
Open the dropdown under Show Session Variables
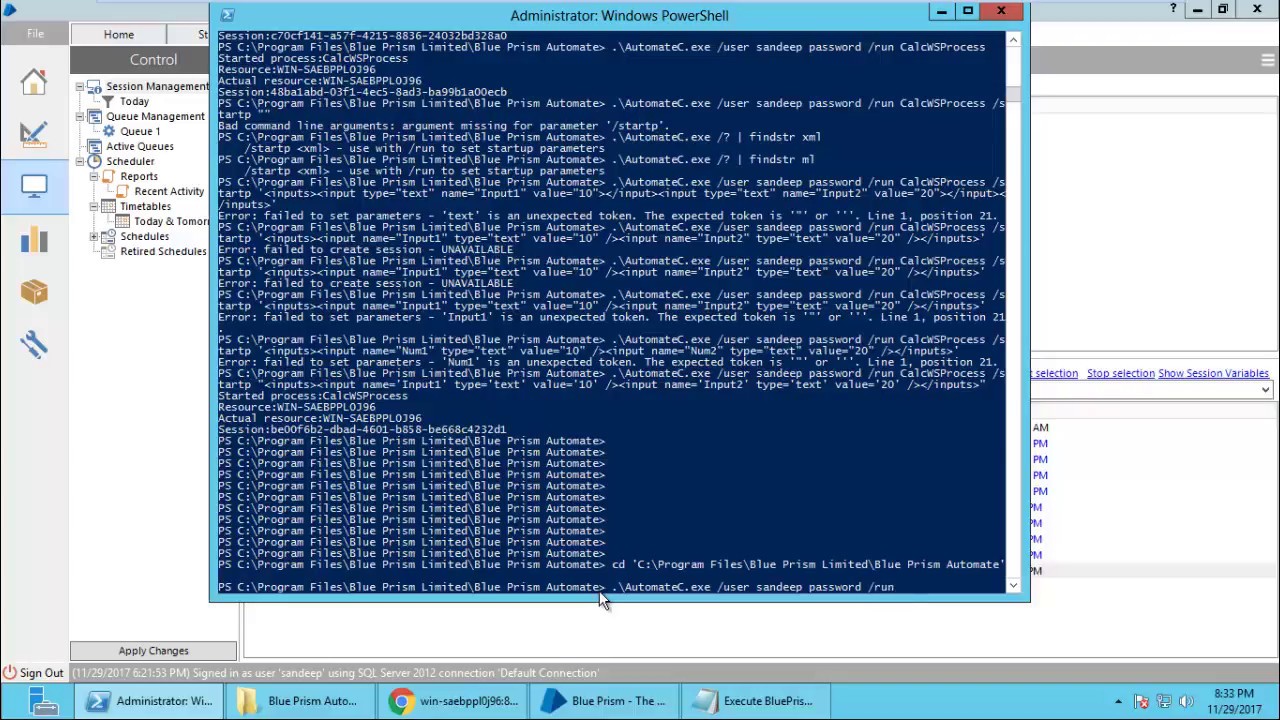point(1265,390)
